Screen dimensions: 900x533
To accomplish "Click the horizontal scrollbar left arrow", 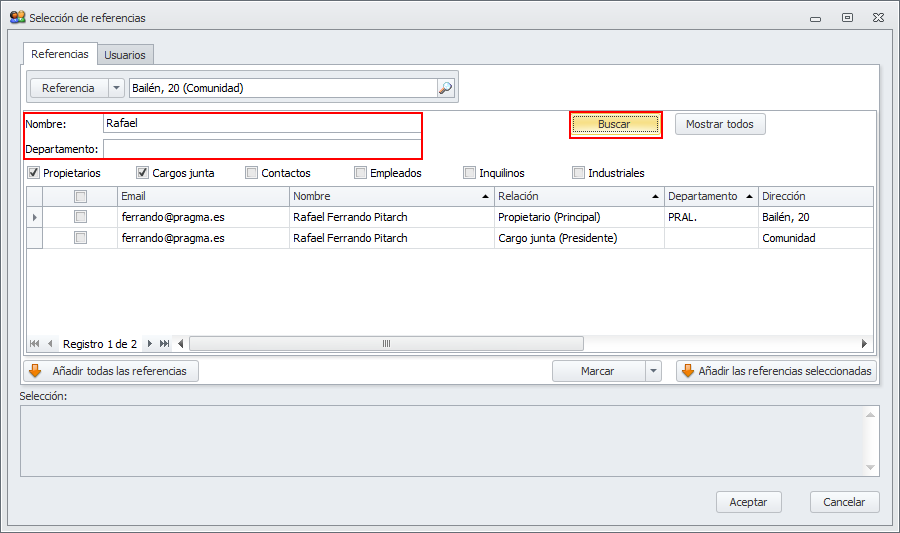I will coord(181,344).
